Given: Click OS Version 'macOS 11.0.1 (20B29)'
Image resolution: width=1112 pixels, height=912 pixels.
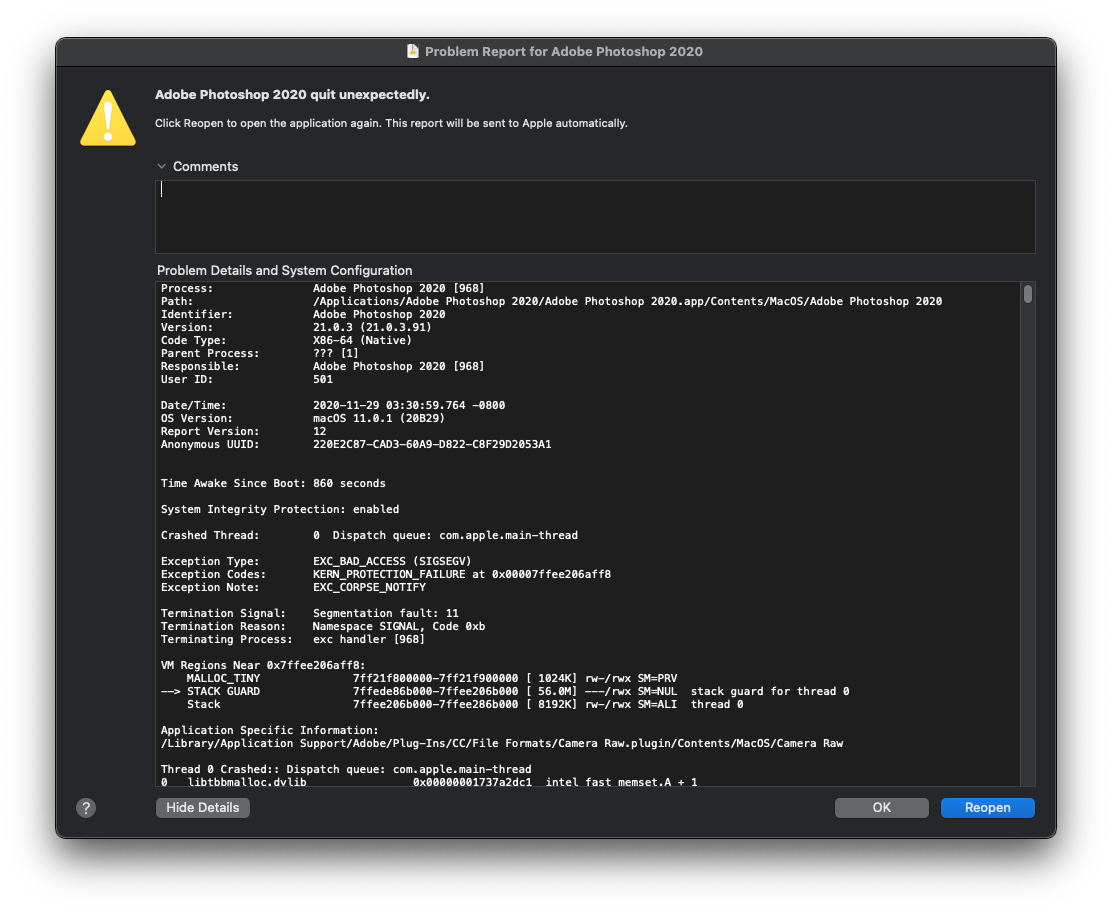Looking at the screenshot, I should (379, 418).
